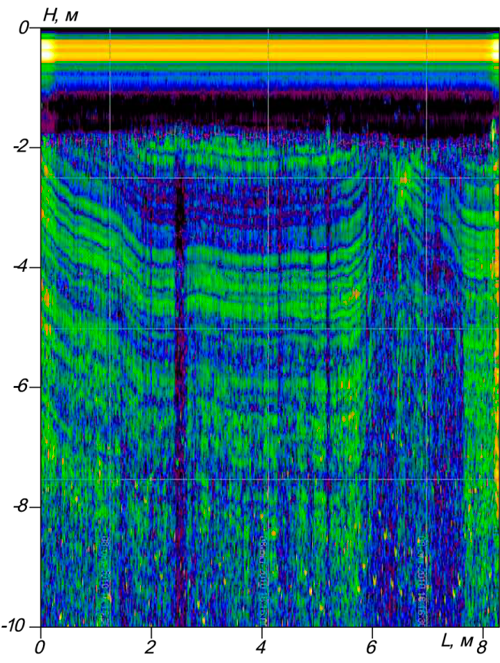Click the "H, м" vertical axis label
Image resolution: width=500 pixels, height=663 pixels.
(x=61, y=15)
